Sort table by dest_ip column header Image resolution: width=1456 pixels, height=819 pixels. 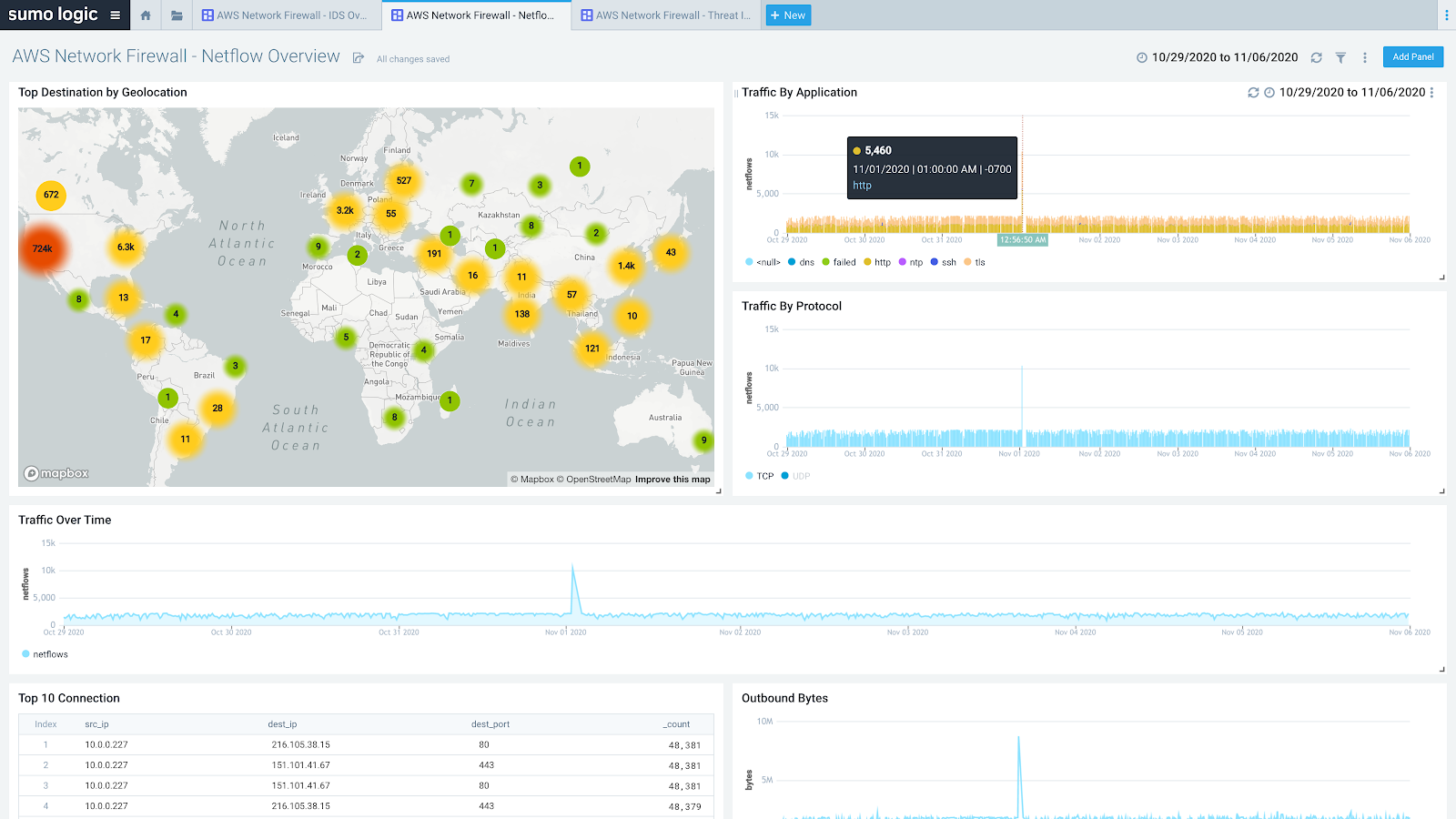[282, 724]
